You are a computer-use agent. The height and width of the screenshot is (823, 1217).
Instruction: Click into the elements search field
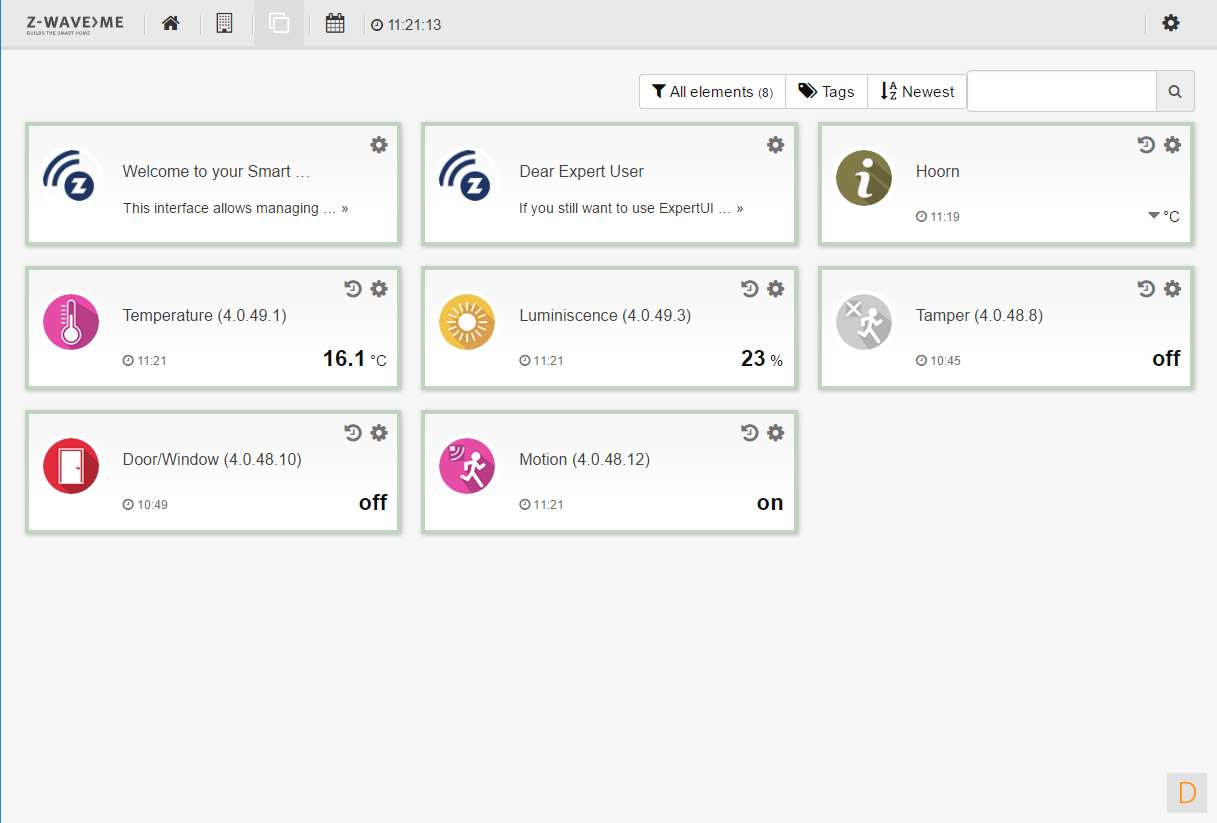pos(1061,91)
